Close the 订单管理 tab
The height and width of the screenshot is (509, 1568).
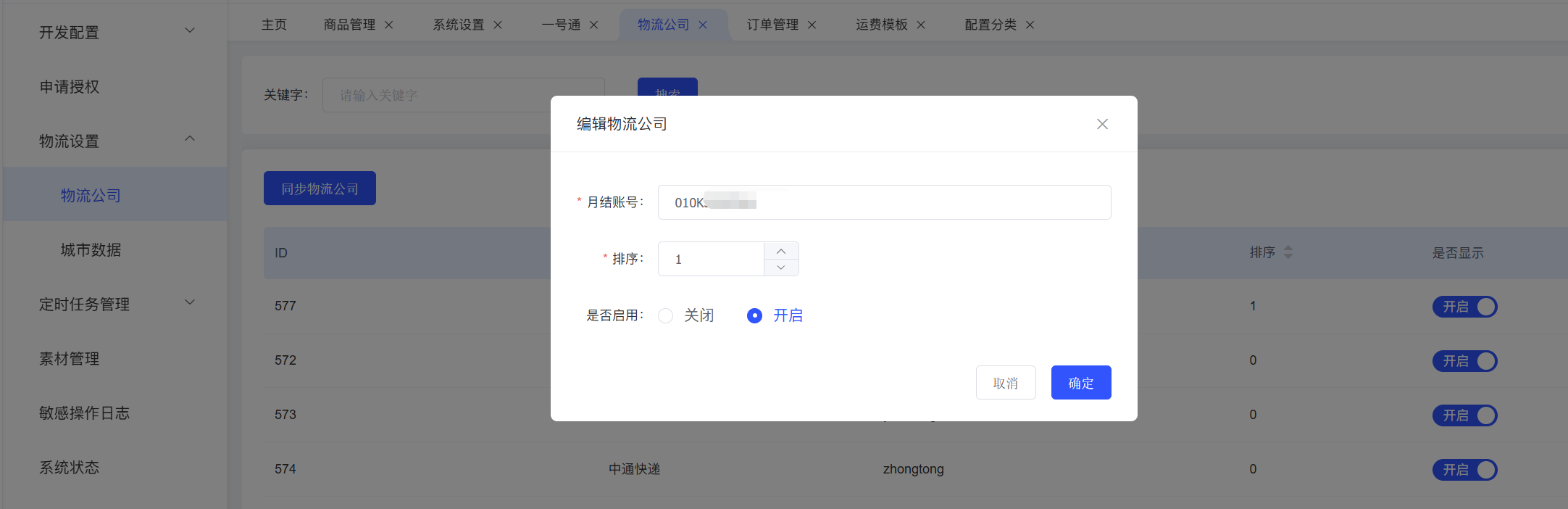(x=812, y=25)
